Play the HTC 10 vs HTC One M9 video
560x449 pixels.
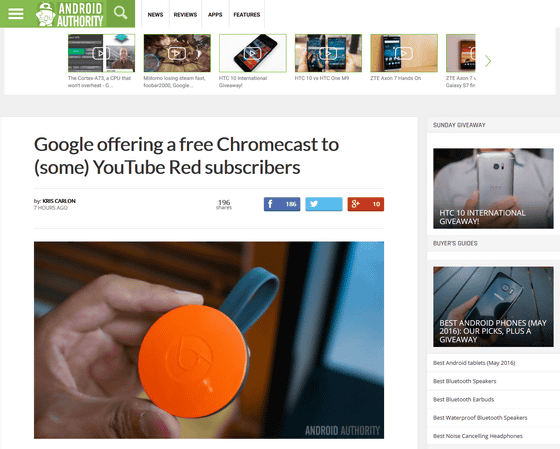[328, 53]
